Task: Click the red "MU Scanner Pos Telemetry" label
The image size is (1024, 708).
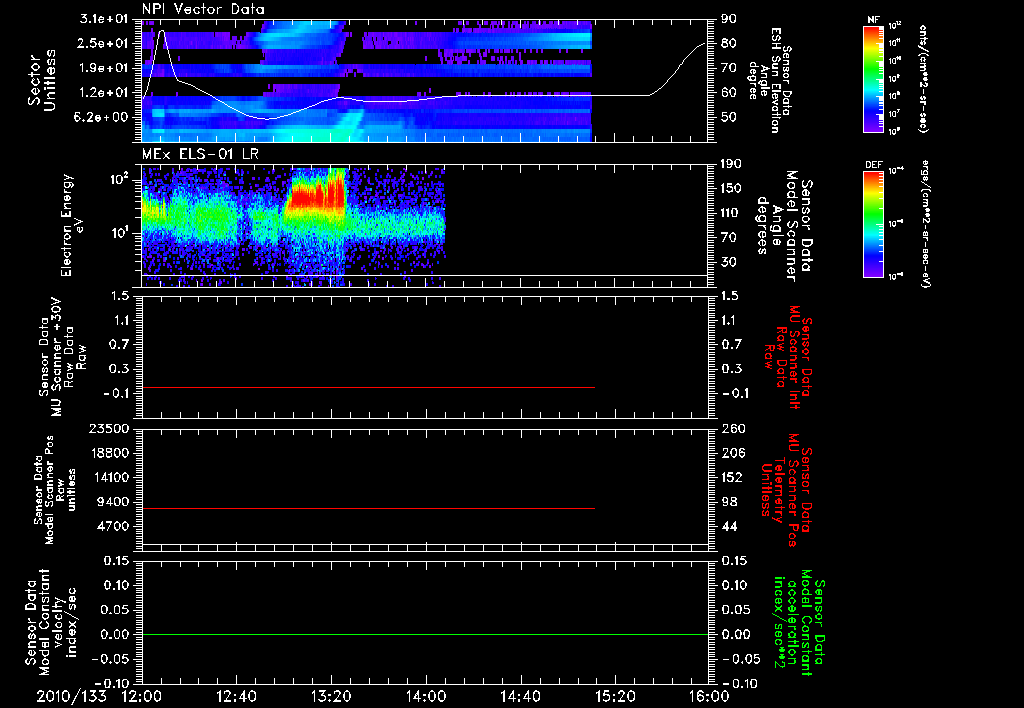Action: pyautogui.click(x=787, y=490)
